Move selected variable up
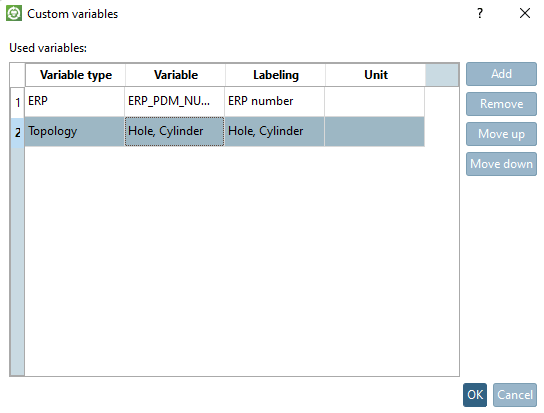The height and width of the screenshot is (413, 544). click(501, 134)
